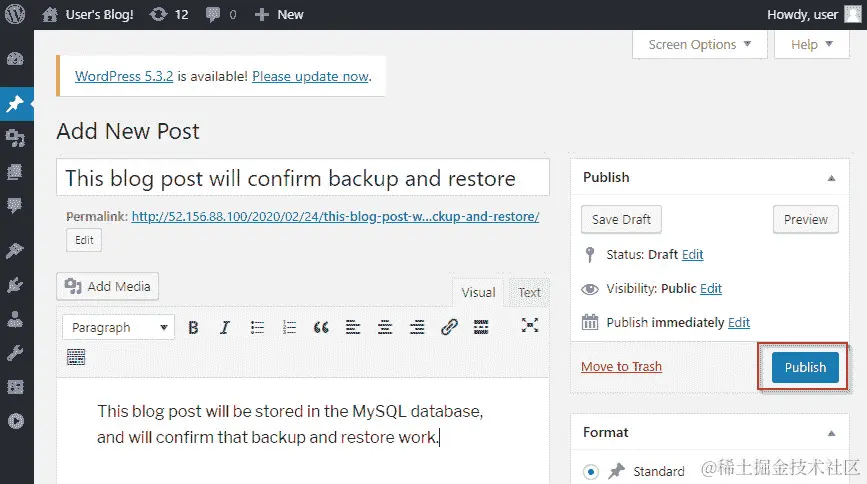Screen dimensions: 867x484
Task: Apply blockquote formatting
Action: tap(321, 327)
